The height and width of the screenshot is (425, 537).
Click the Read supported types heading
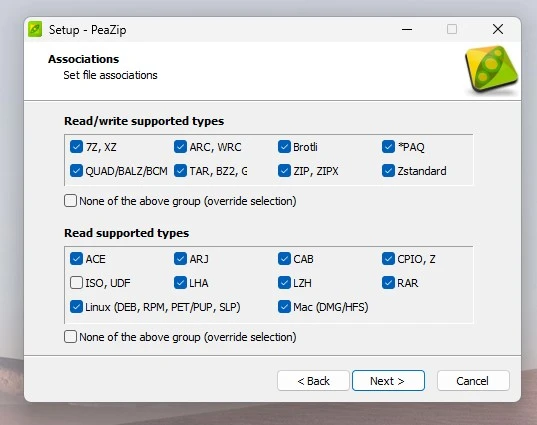[x=126, y=233]
